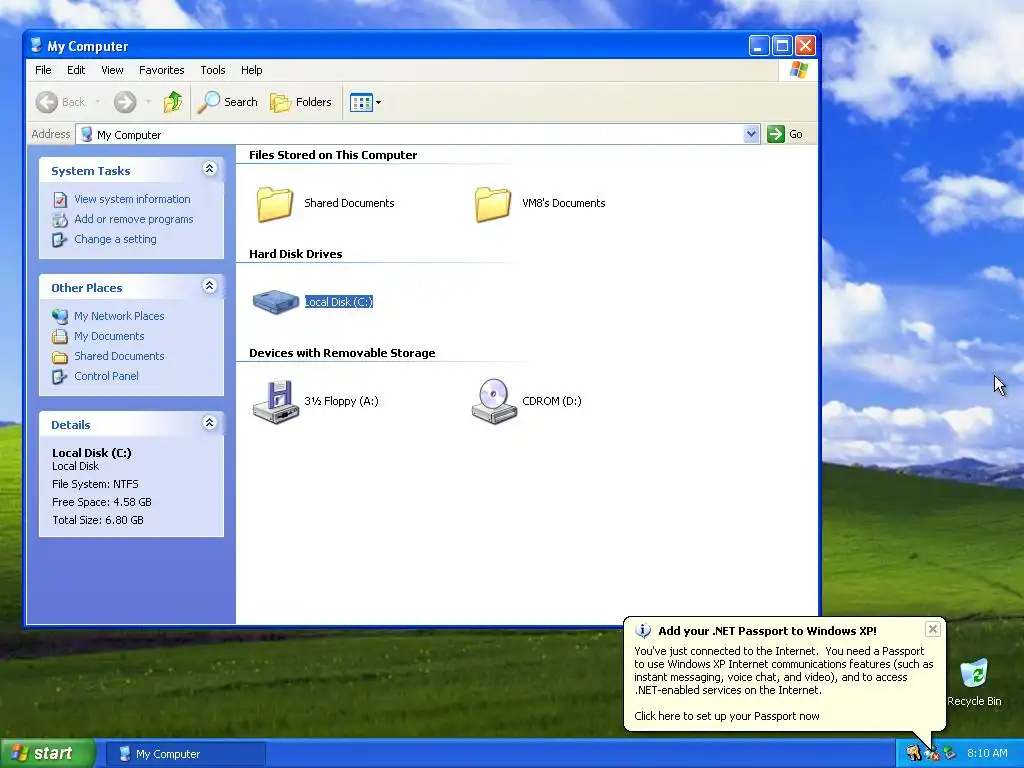Image resolution: width=1024 pixels, height=768 pixels.
Task: Select the CDROM (D:) drive icon
Action: 494,402
